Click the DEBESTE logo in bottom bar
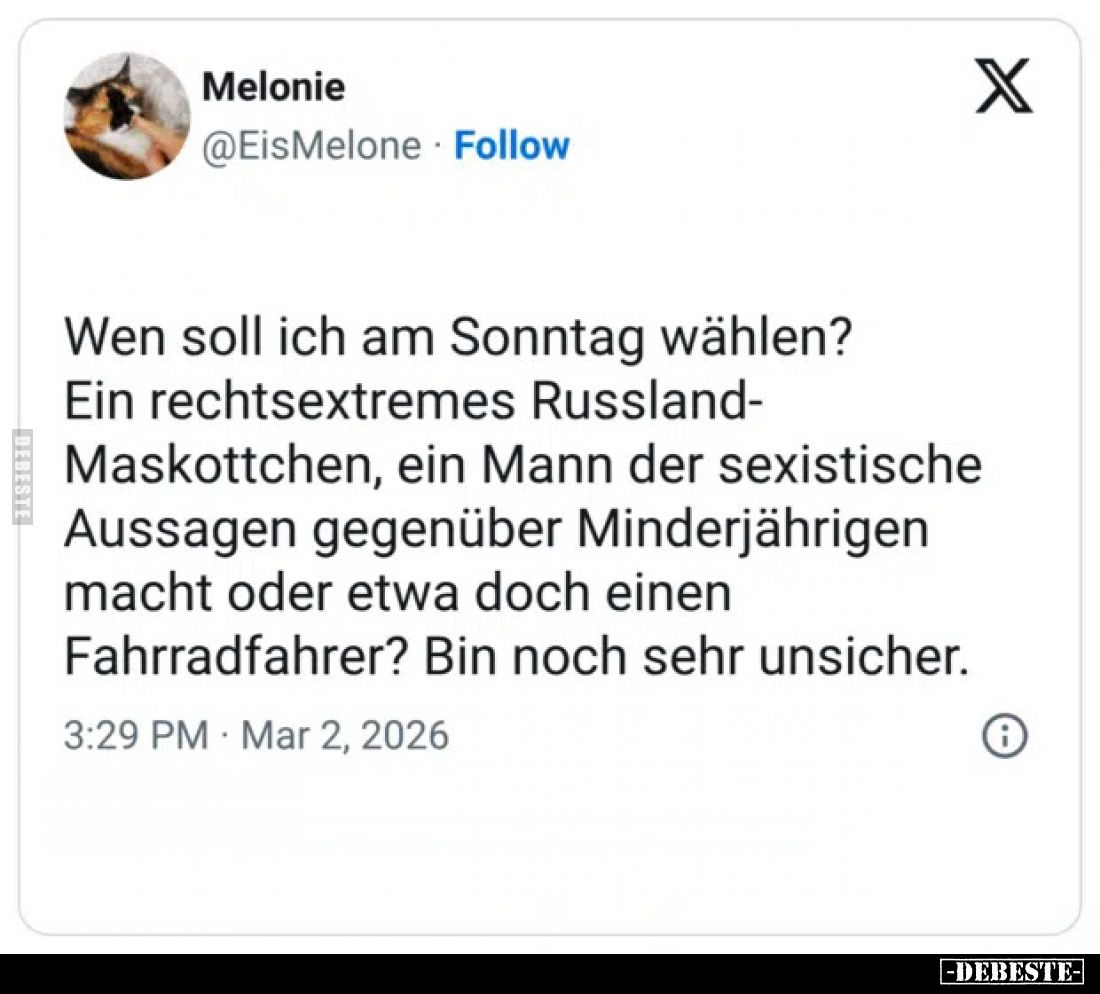This screenshot has height=994, width=1100. click(x=1012, y=971)
